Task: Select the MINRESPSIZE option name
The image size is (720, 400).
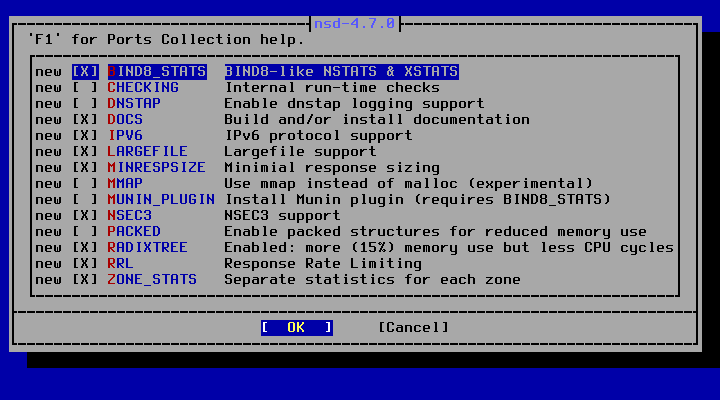Action: point(157,168)
